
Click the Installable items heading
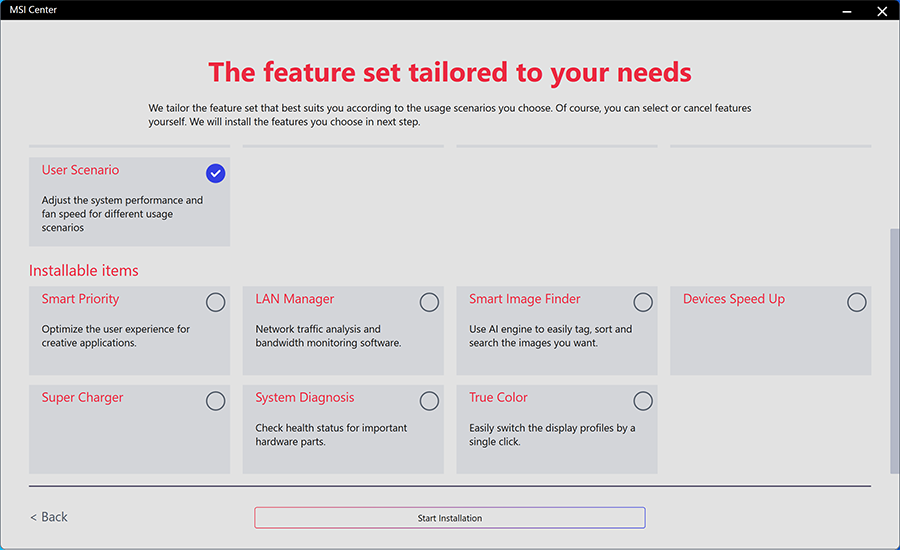[84, 270]
